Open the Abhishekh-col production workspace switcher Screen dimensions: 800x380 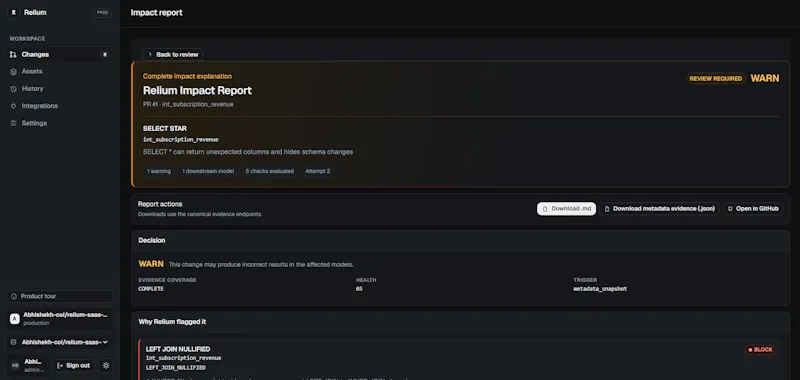59,319
